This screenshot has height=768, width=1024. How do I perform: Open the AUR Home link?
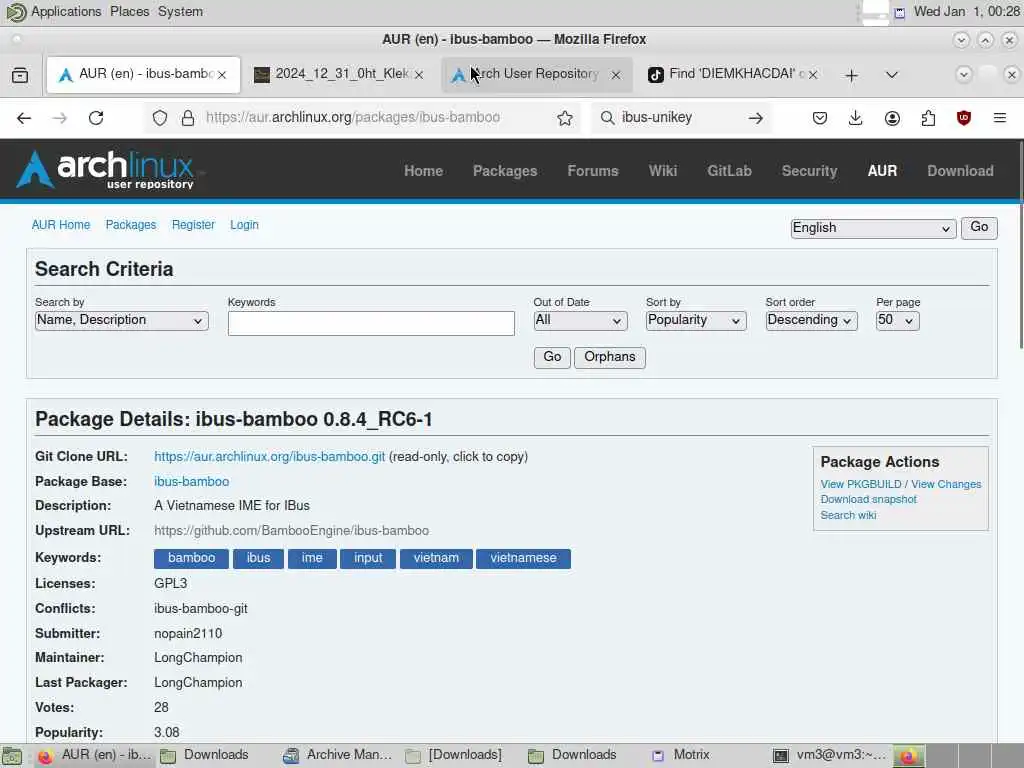(61, 225)
